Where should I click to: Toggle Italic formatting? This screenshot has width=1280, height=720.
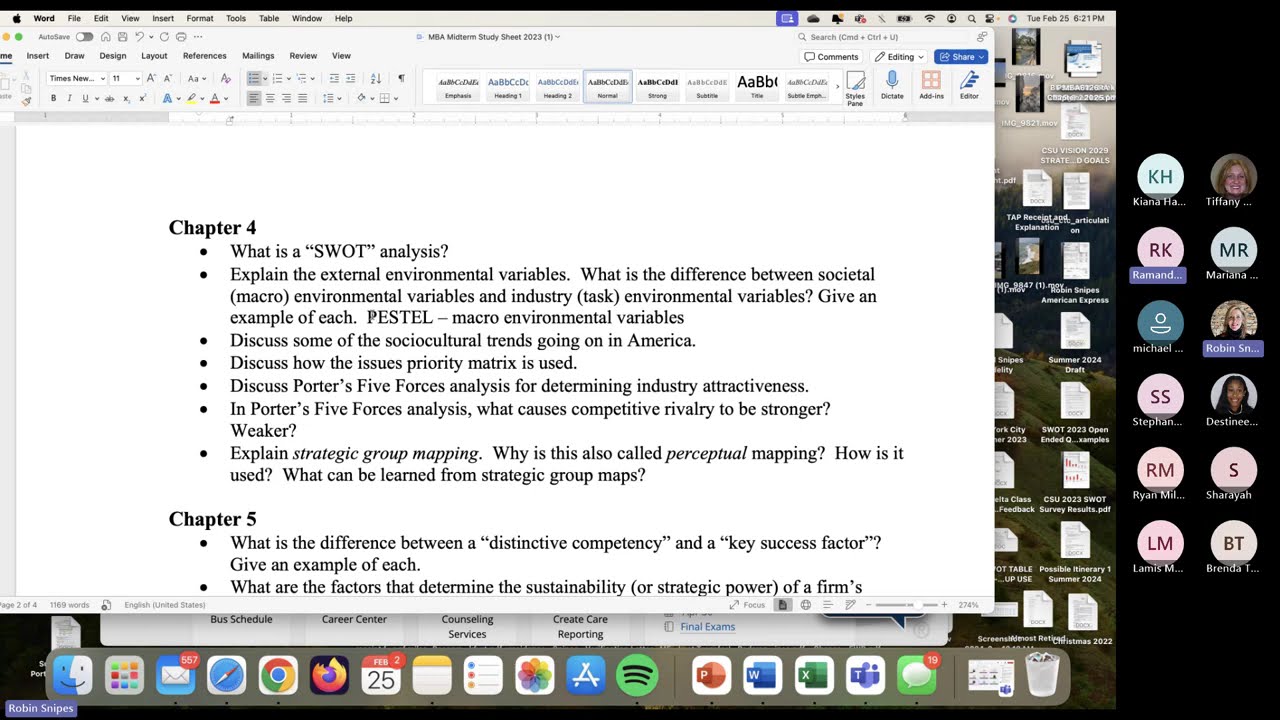pyautogui.click(x=69, y=98)
